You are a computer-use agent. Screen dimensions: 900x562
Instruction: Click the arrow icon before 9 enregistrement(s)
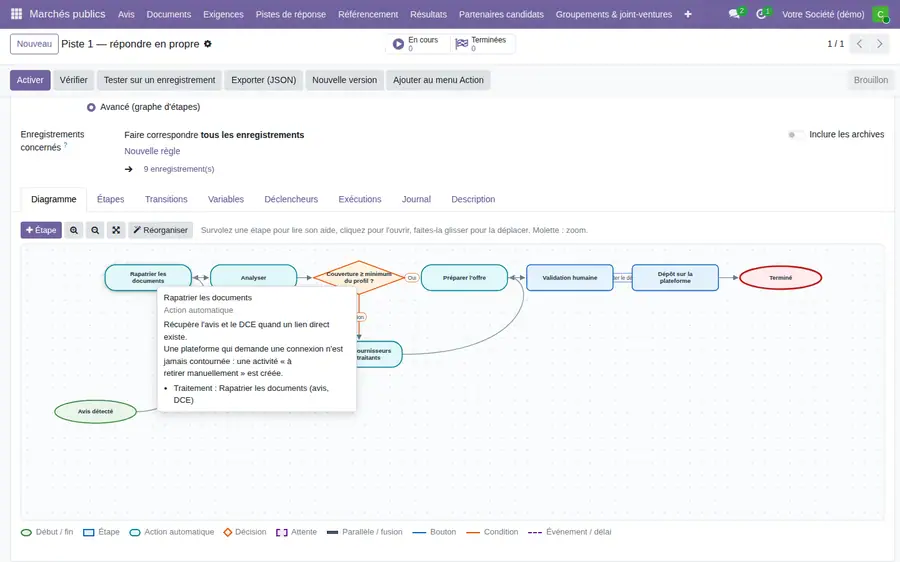tap(129, 169)
